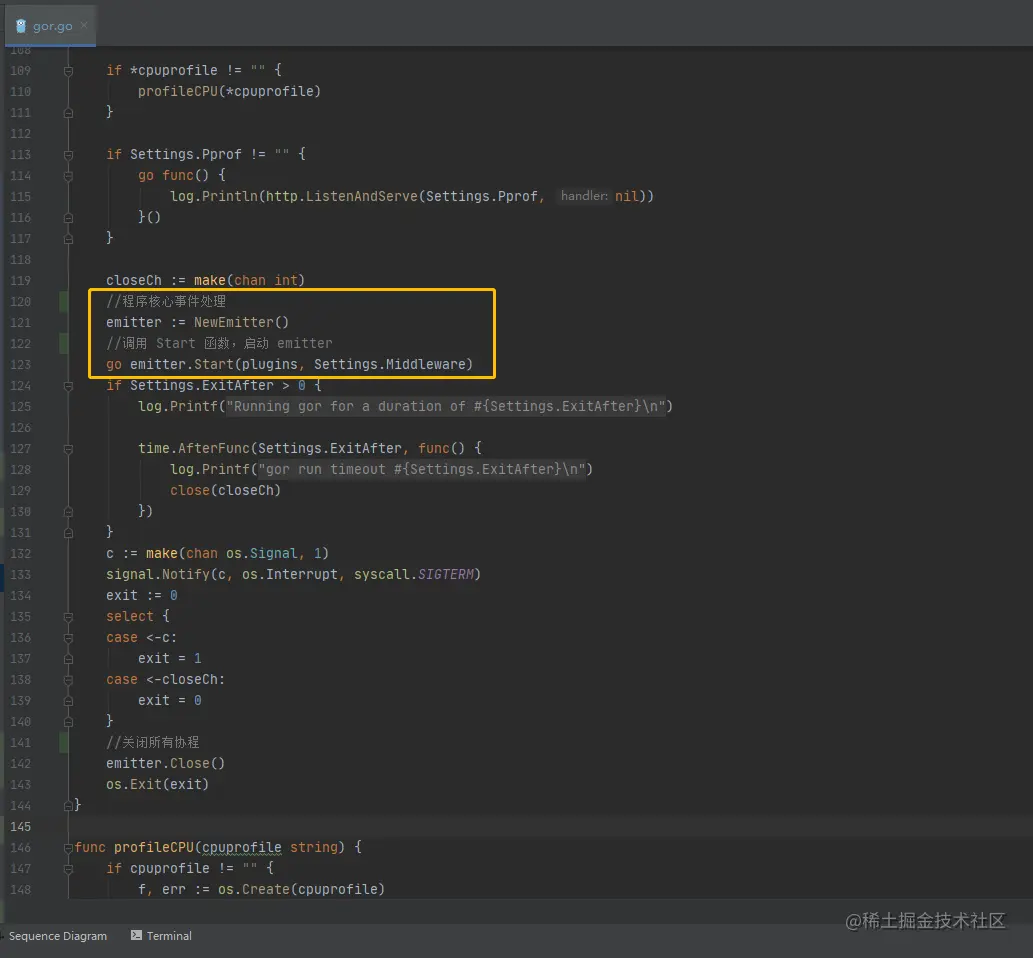Click 'case <-c:' on line 136
Viewport: 1033px width, 958px height.
(142, 638)
